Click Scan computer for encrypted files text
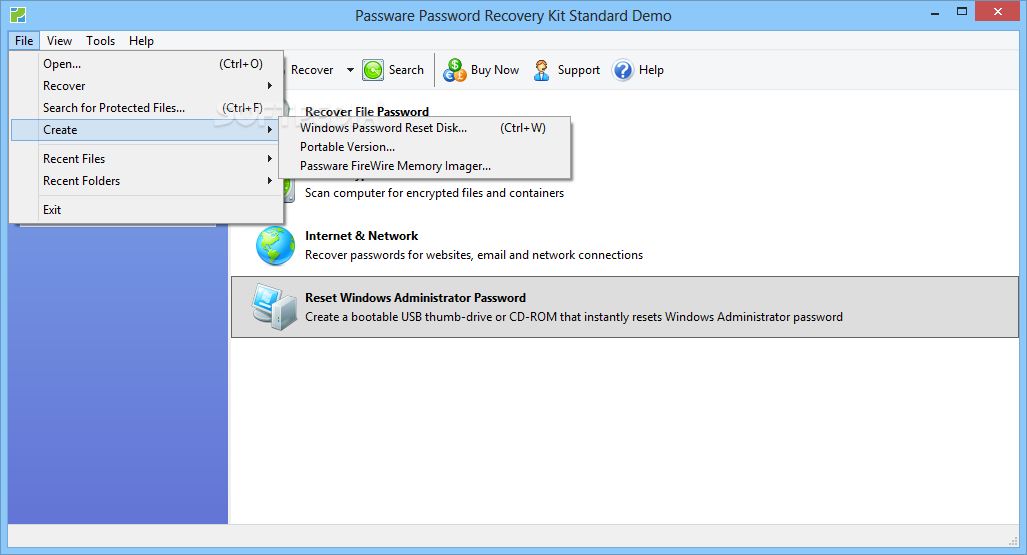This screenshot has width=1027, height=555. (434, 193)
